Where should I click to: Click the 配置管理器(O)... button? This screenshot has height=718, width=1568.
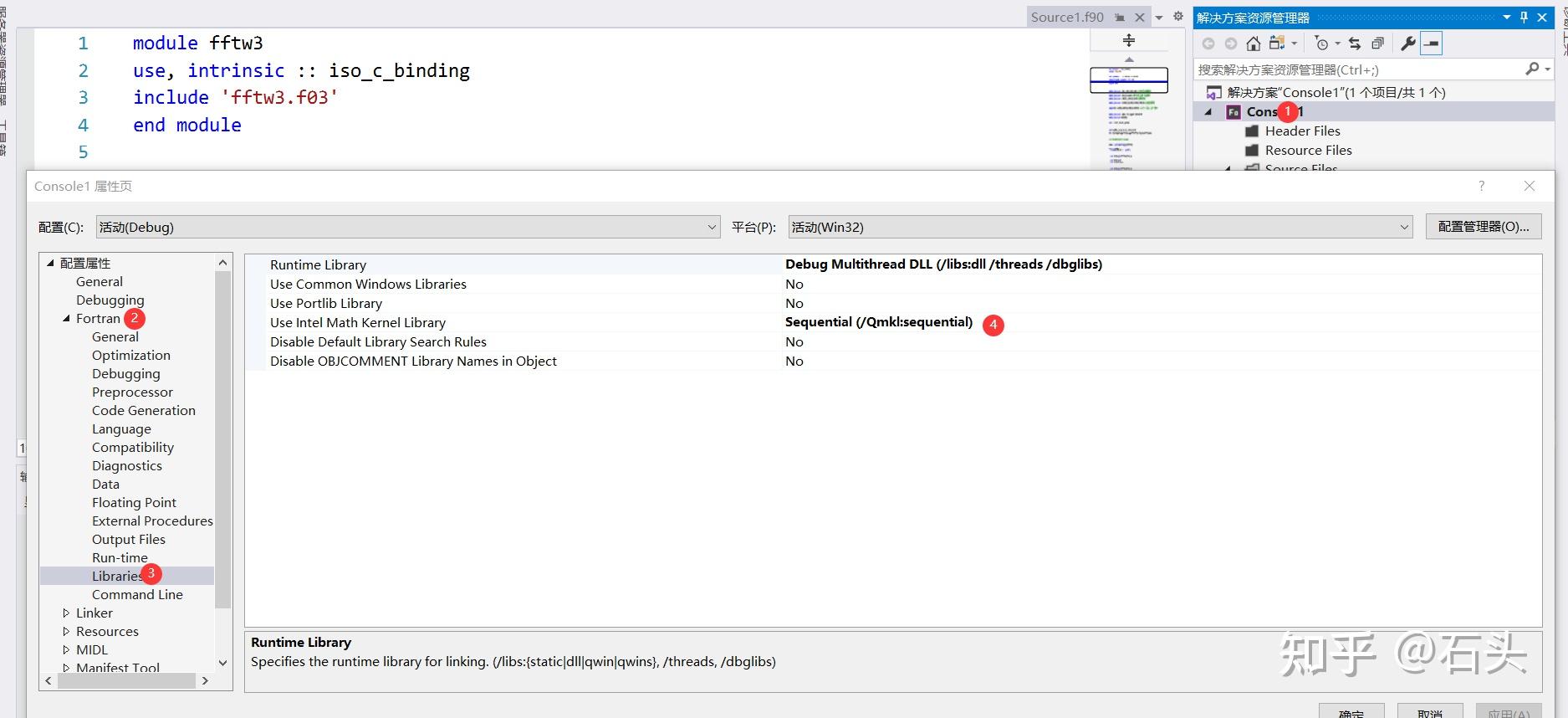(1483, 227)
